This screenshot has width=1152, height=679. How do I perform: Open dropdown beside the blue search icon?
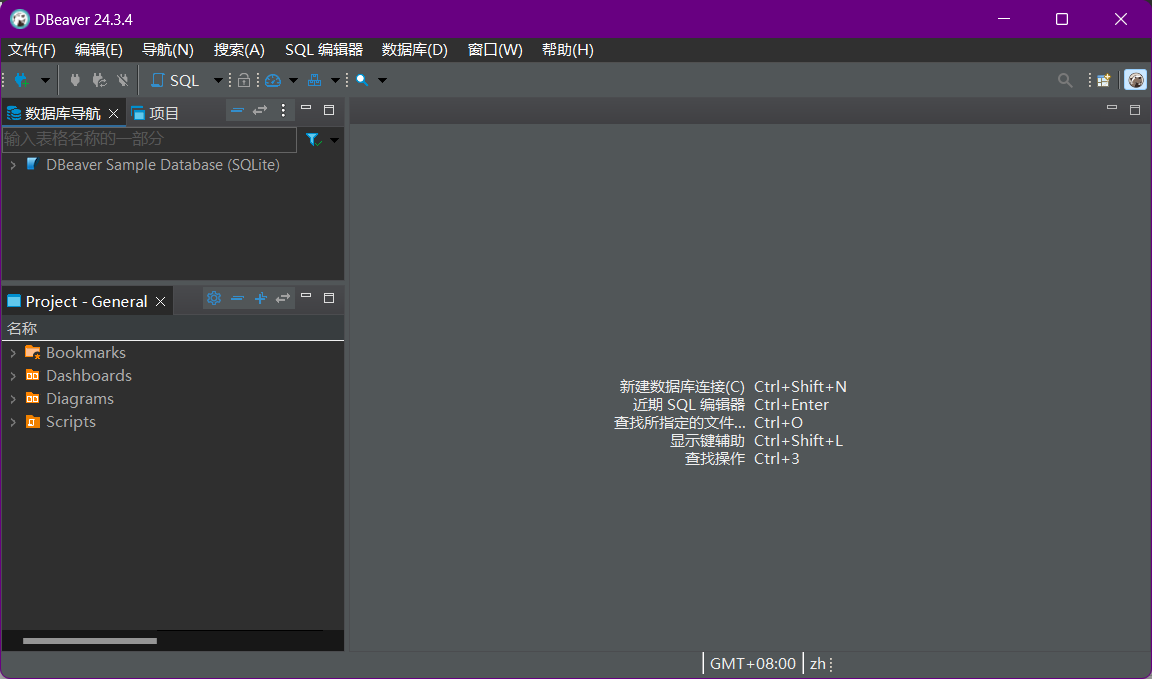tap(382, 80)
